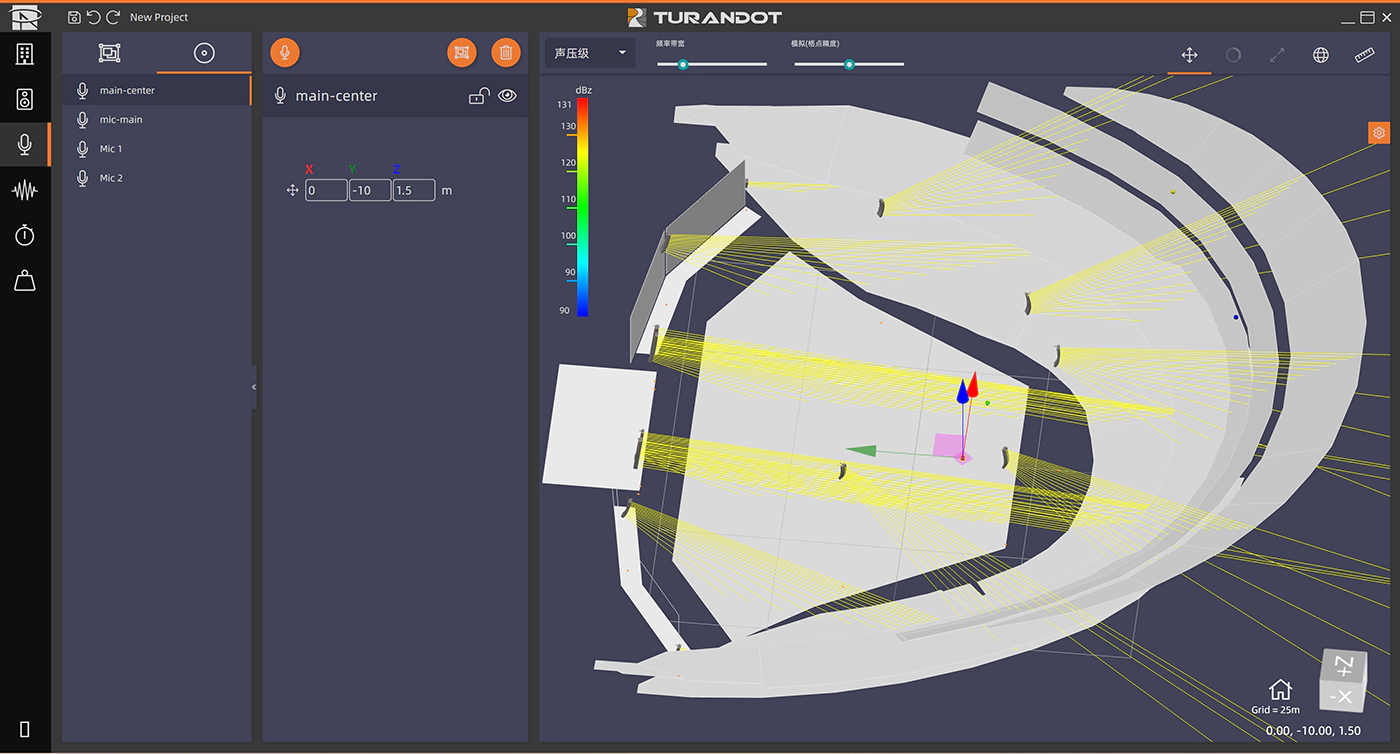Image resolution: width=1400 pixels, height=754 pixels.
Task: Click the 频率带宽 slider handle
Action: pos(683,64)
